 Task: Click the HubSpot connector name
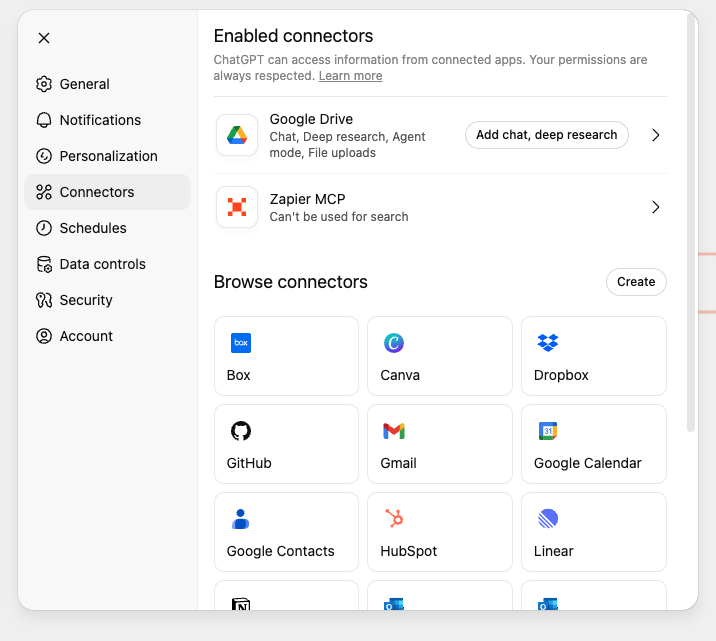tap(409, 552)
